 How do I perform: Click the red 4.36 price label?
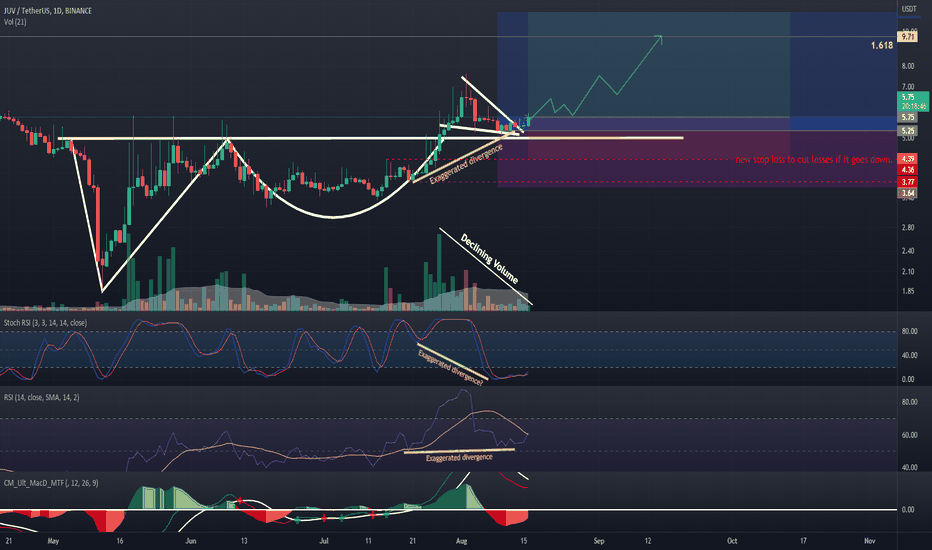click(908, 170)
